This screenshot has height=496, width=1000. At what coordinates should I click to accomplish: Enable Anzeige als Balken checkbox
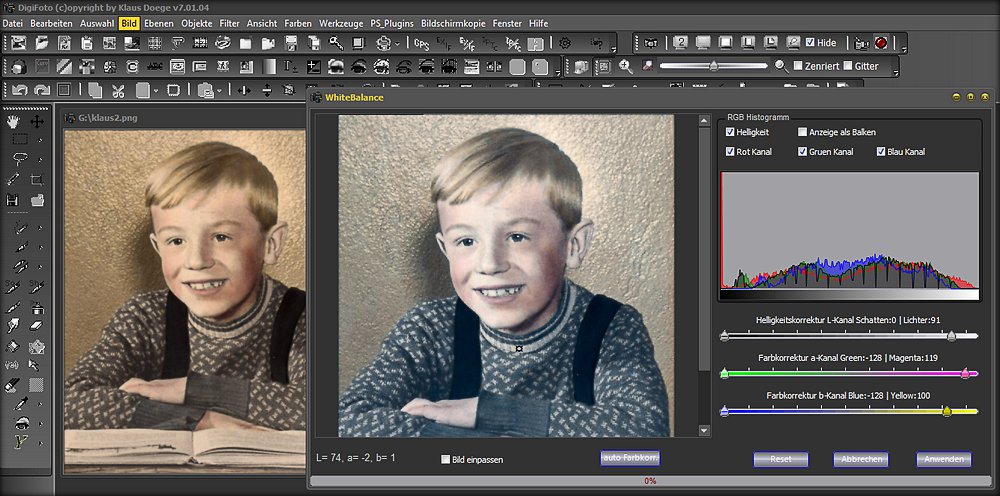coord(803,132)
